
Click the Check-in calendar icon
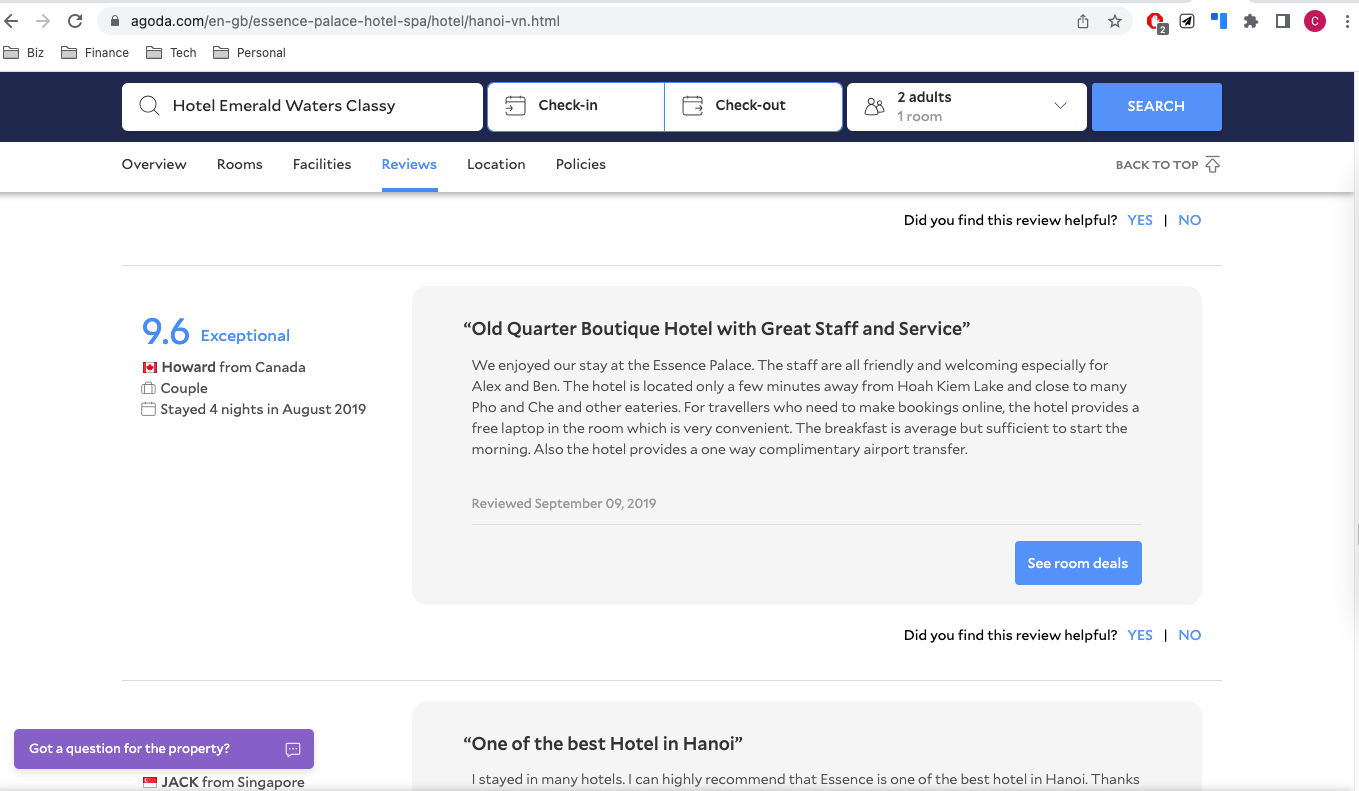[x=515, y=105]
